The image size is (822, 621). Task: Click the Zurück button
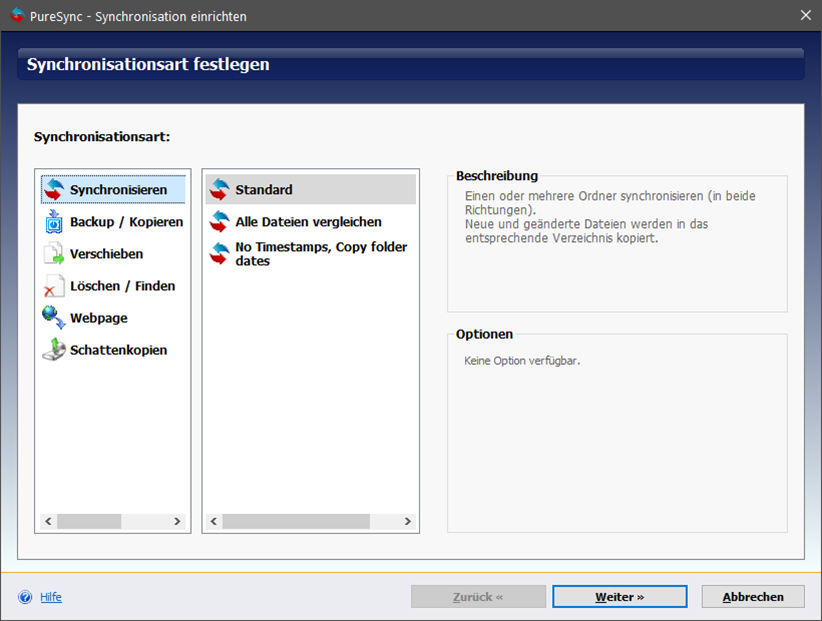pyautogui.click(x=478, y=596)
